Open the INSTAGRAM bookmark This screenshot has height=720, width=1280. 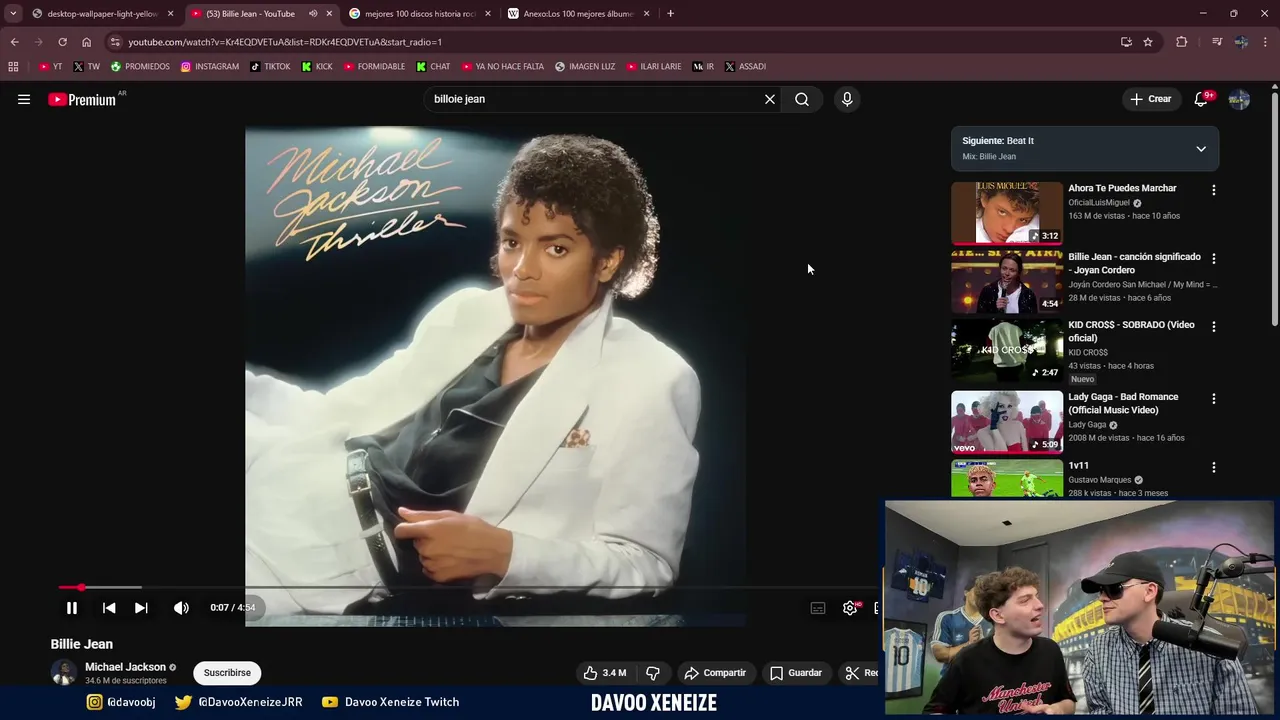click(210, 67)
